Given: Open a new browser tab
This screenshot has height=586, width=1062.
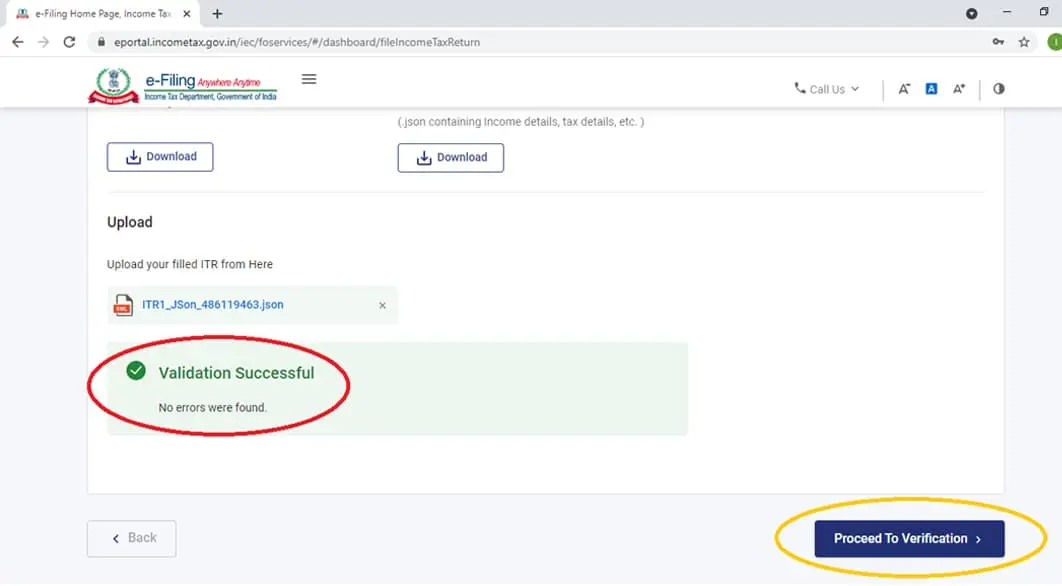Looking at the screenshot, I should [217, 14].
